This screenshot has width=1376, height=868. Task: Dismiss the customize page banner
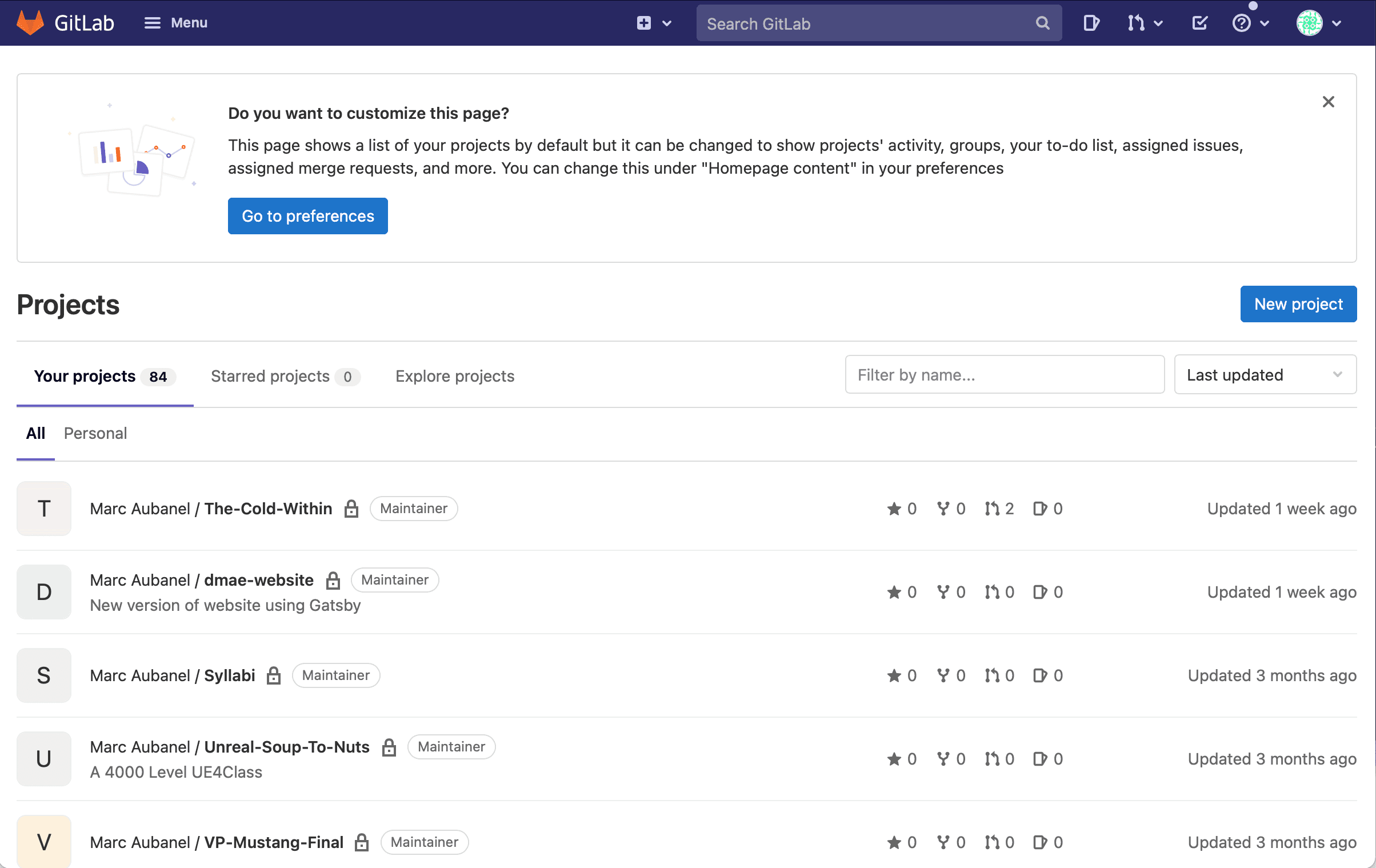[1329, 102]
